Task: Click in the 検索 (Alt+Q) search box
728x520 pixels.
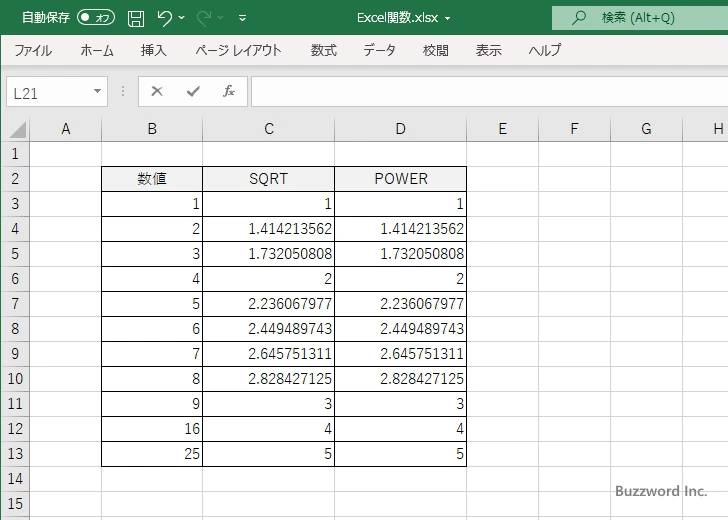Action: point(640,18)
